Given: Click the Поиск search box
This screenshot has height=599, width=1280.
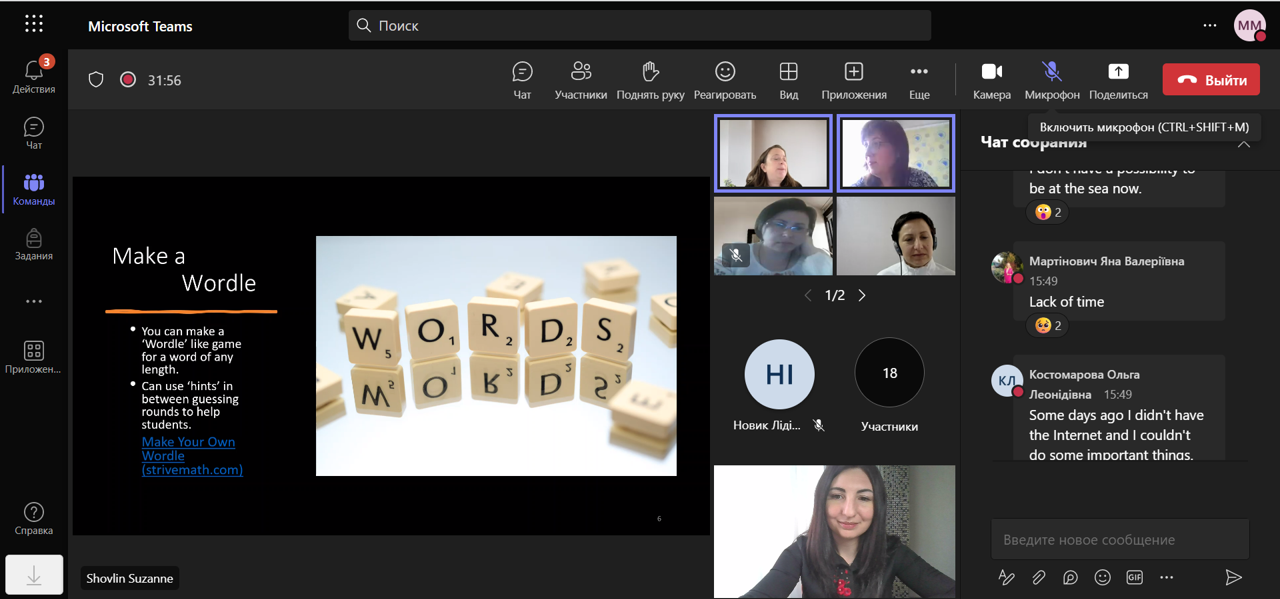Looking at the screenshot, I should [x=640, y=25].
